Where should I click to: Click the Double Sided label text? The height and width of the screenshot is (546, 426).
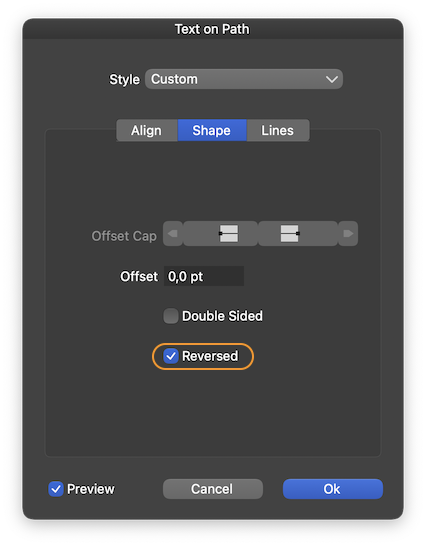coord(222,316)
